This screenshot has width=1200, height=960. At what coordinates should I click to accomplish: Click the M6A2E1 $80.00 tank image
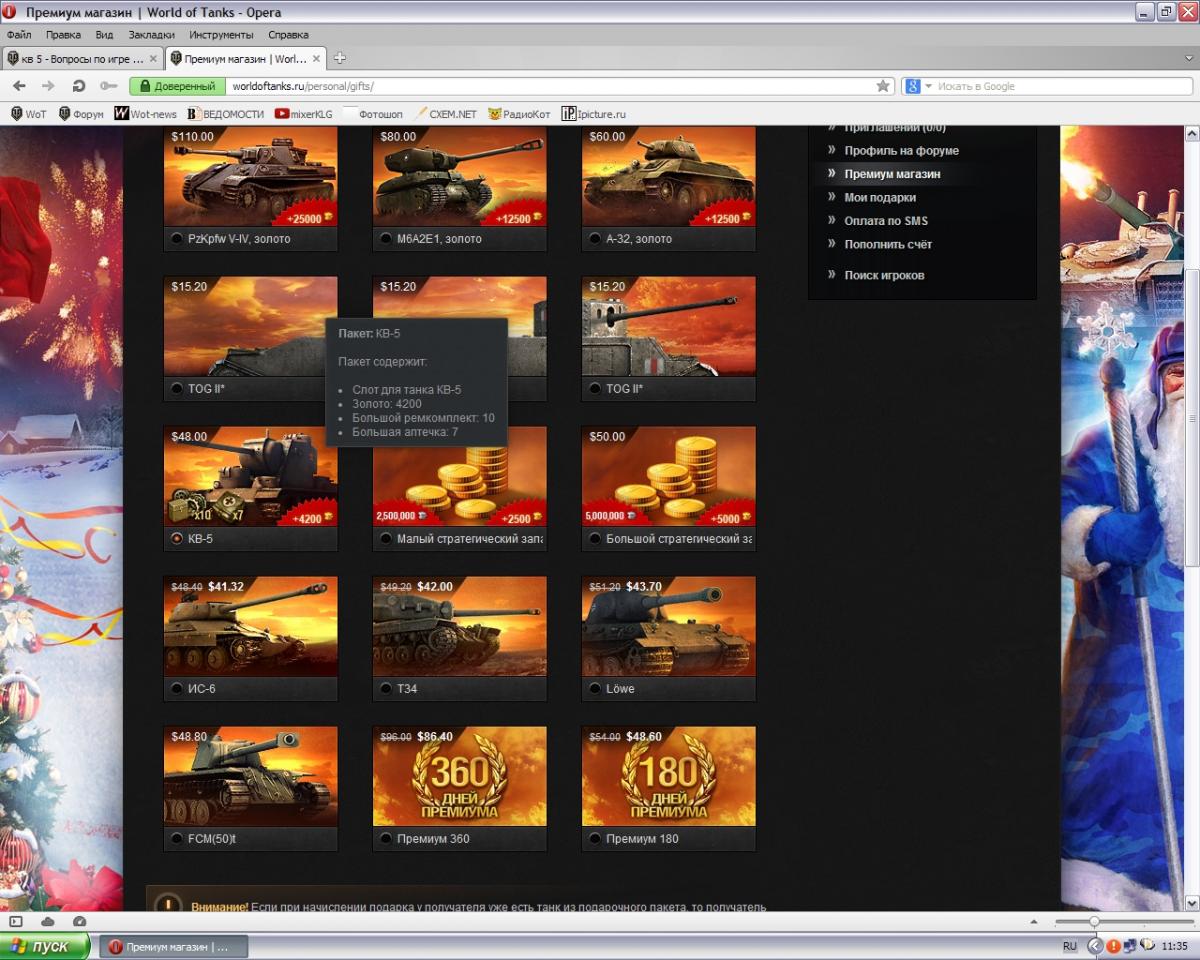click(460, 177)
